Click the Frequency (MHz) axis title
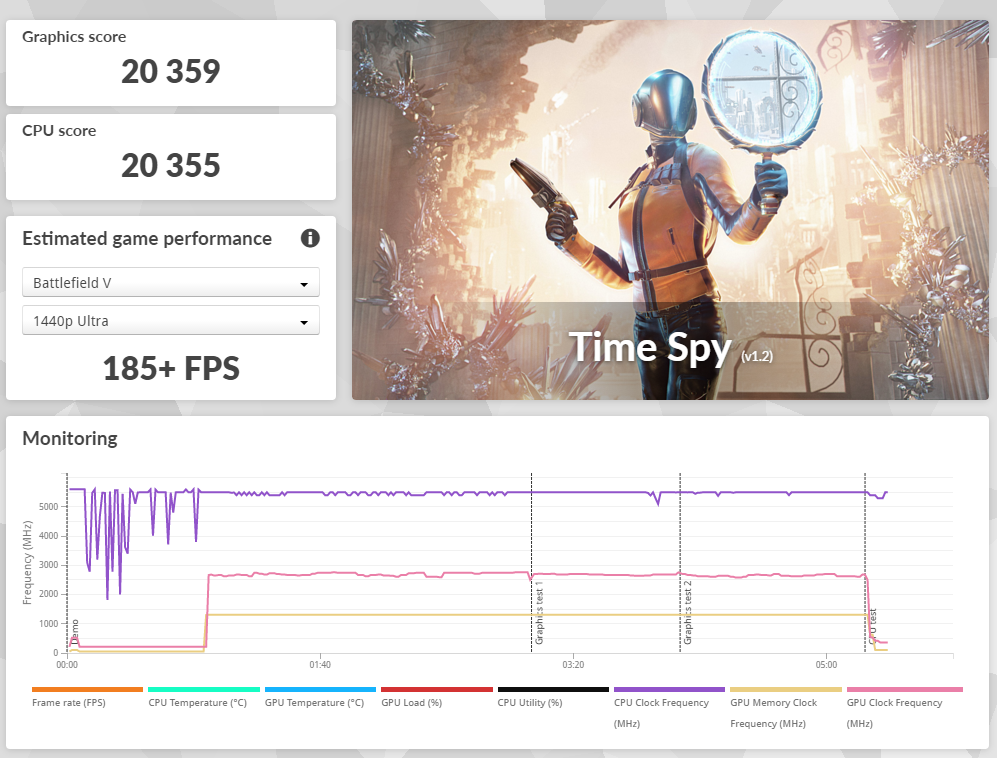 pos(27,563)
